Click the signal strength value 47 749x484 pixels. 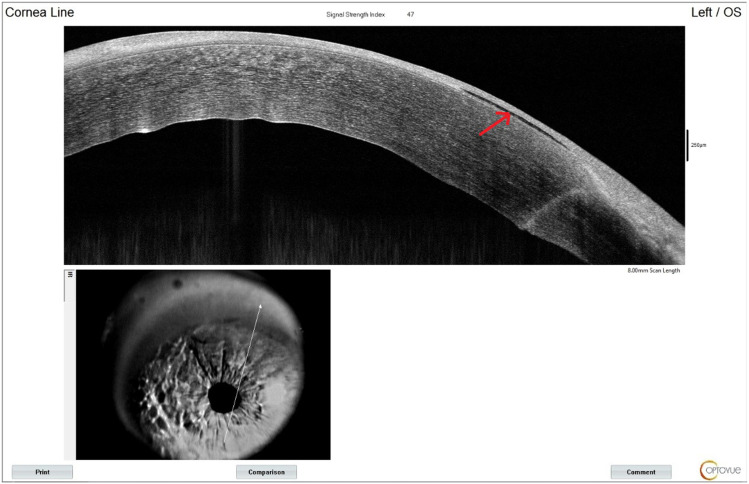(x=411, y=15)
